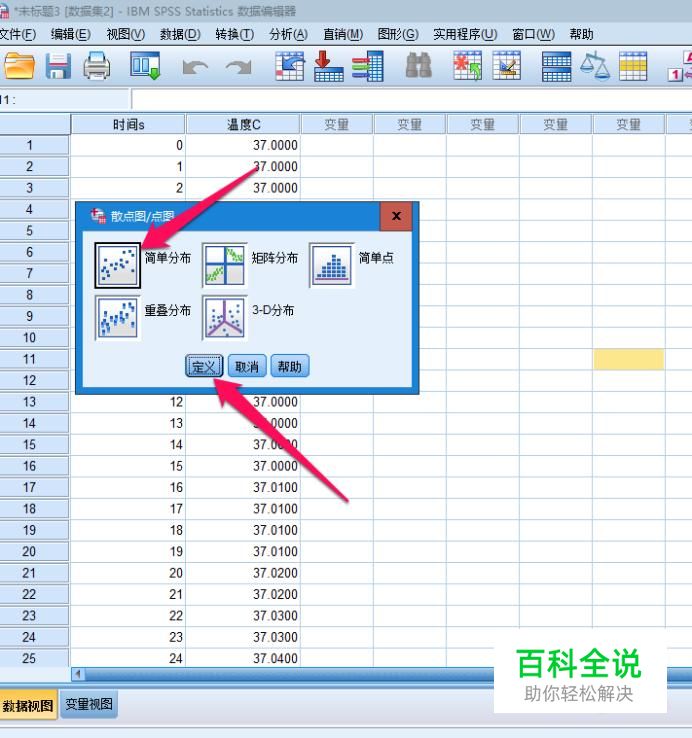The width and height of the screenshot is (692, 738).
Task: Select the 时间s column header
Action: point(128,125)
